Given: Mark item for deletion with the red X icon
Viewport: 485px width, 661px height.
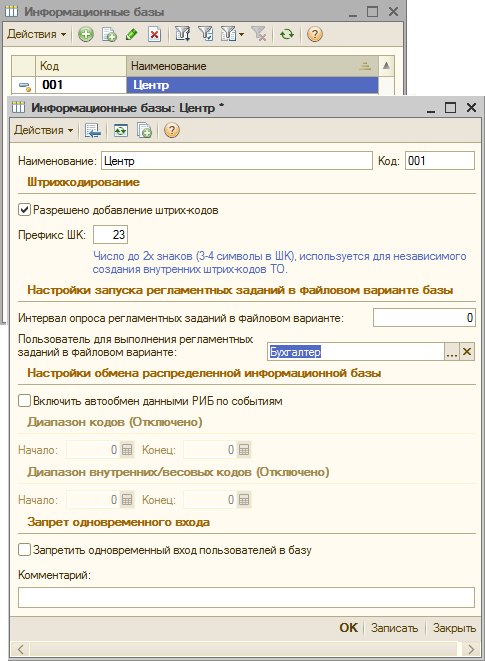Looking at the screenshot, I should (154, 34).
